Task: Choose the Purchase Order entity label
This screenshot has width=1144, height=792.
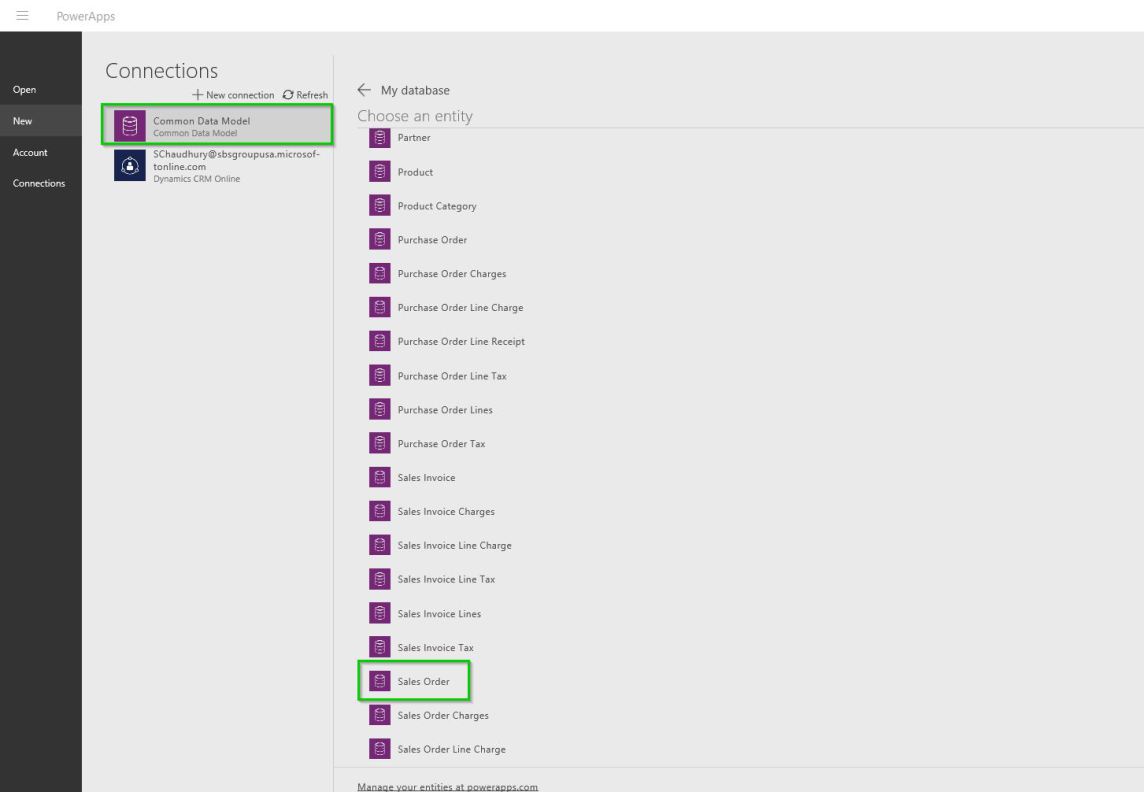Action: (432, 239)
